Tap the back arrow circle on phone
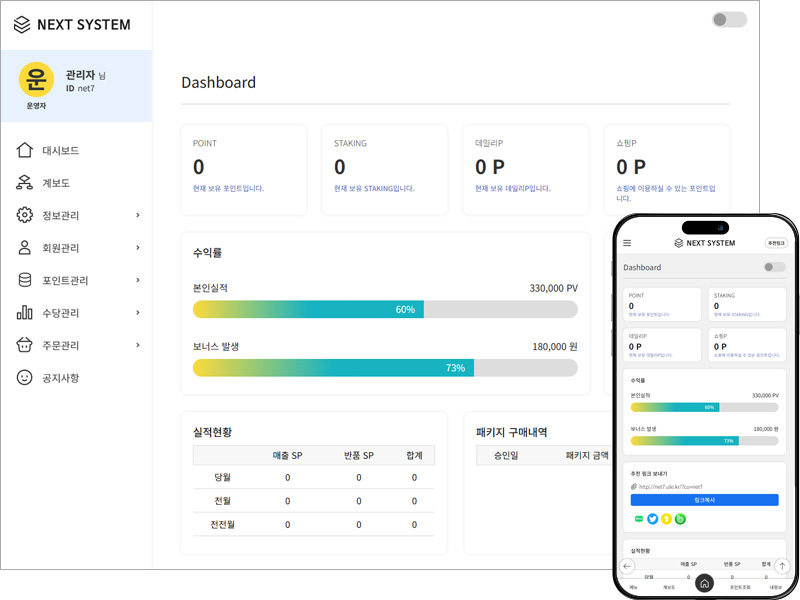The height and width of the screenshot is (600, 800). point(627,566)
